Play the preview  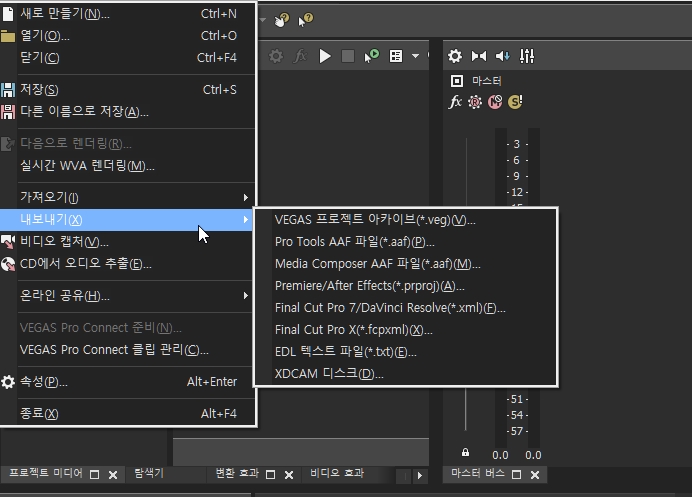point(325,56)
